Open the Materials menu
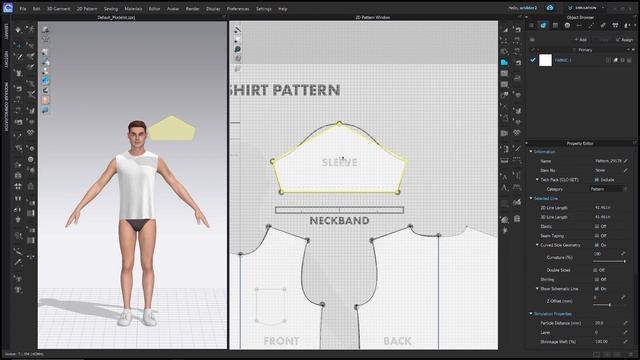This screenshot has height=360, width=640. [133, 9]
